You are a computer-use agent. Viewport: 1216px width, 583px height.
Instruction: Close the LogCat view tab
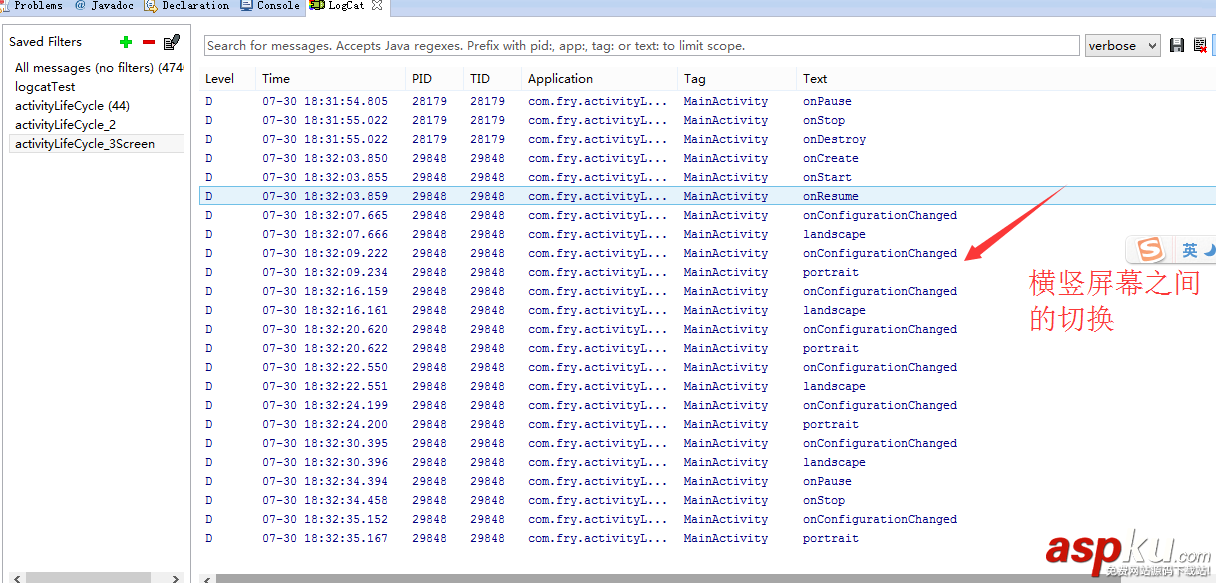[x=377, y=6]
